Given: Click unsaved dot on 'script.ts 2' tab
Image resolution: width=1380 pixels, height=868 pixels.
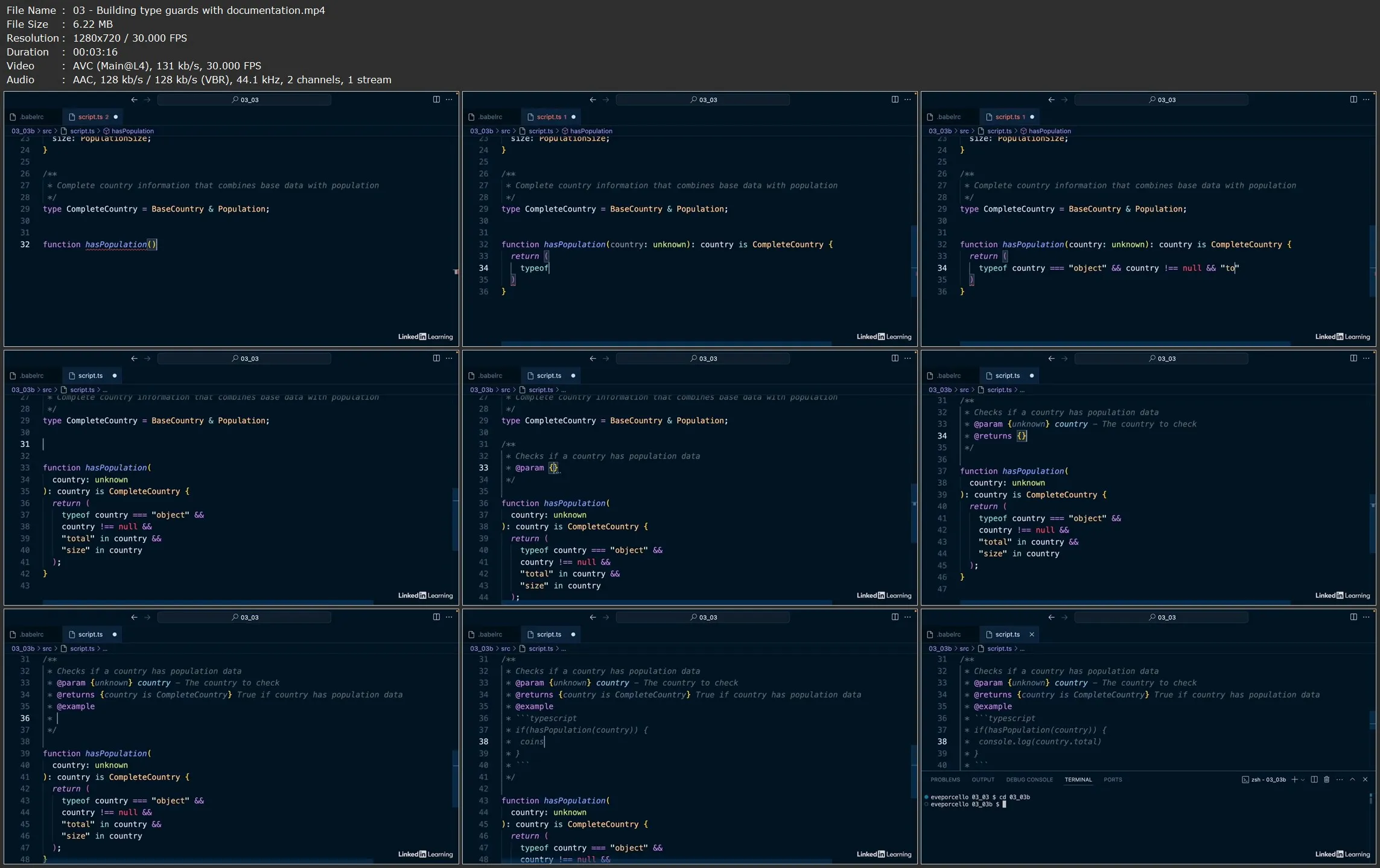Looking at the screenshot, I should pos(115,116).
